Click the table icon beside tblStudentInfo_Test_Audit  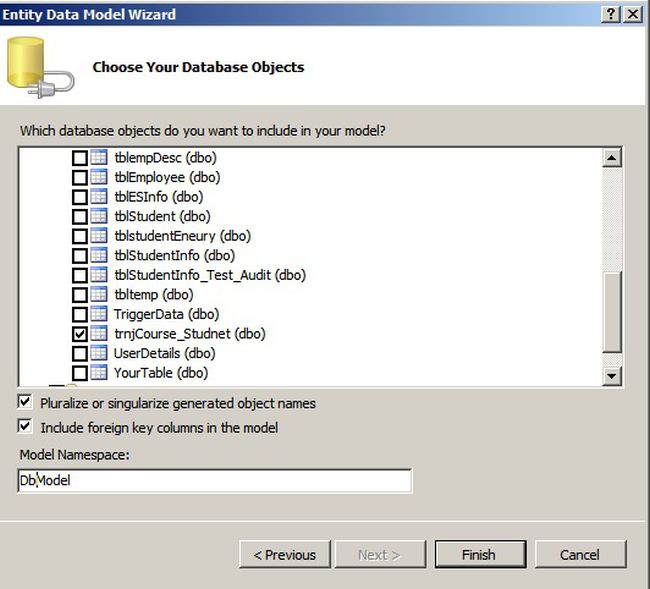pyautogui.click(x=99, y=274)
